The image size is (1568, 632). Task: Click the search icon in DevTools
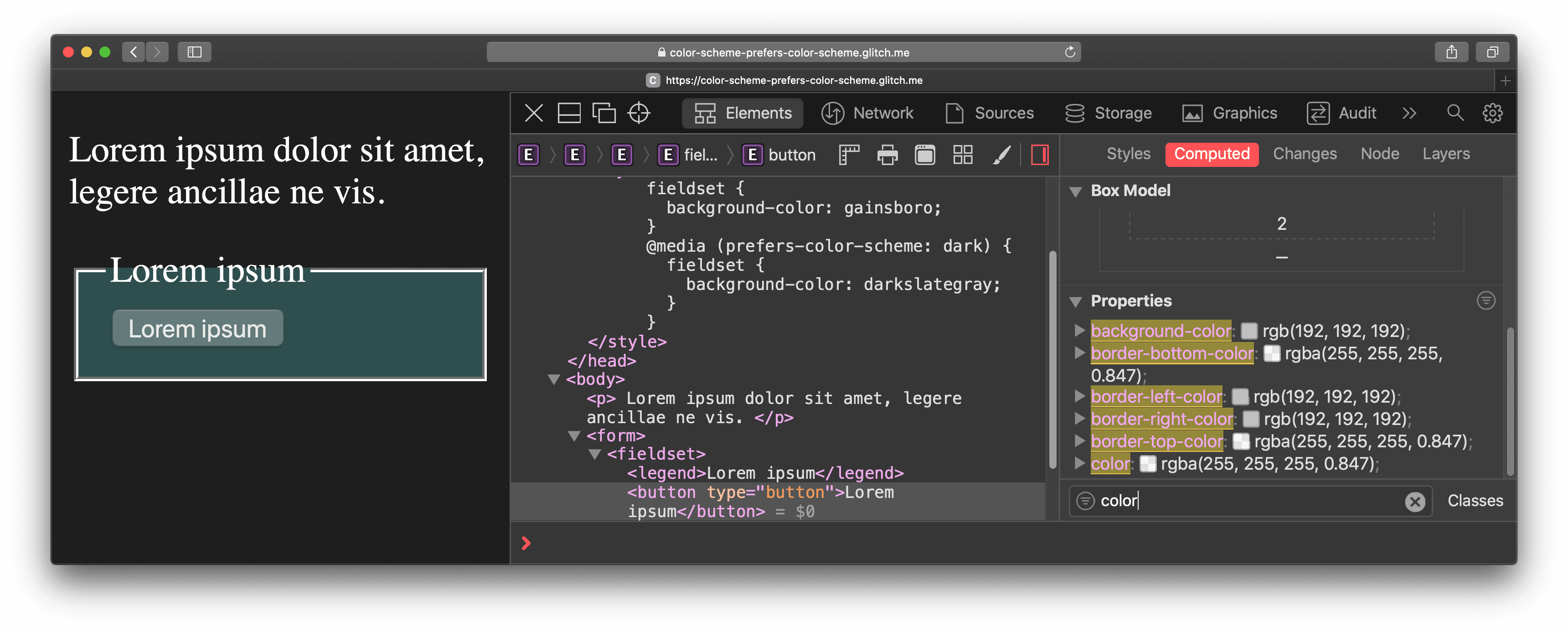pyautogui.click(x=1453, y=113)
